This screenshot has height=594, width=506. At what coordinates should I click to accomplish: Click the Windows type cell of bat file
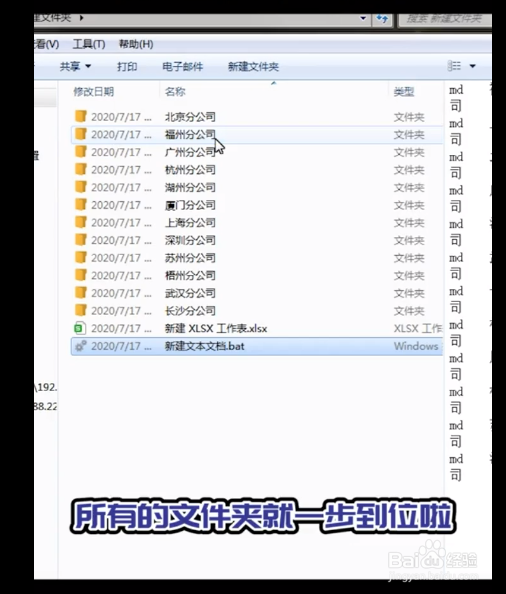416,346
